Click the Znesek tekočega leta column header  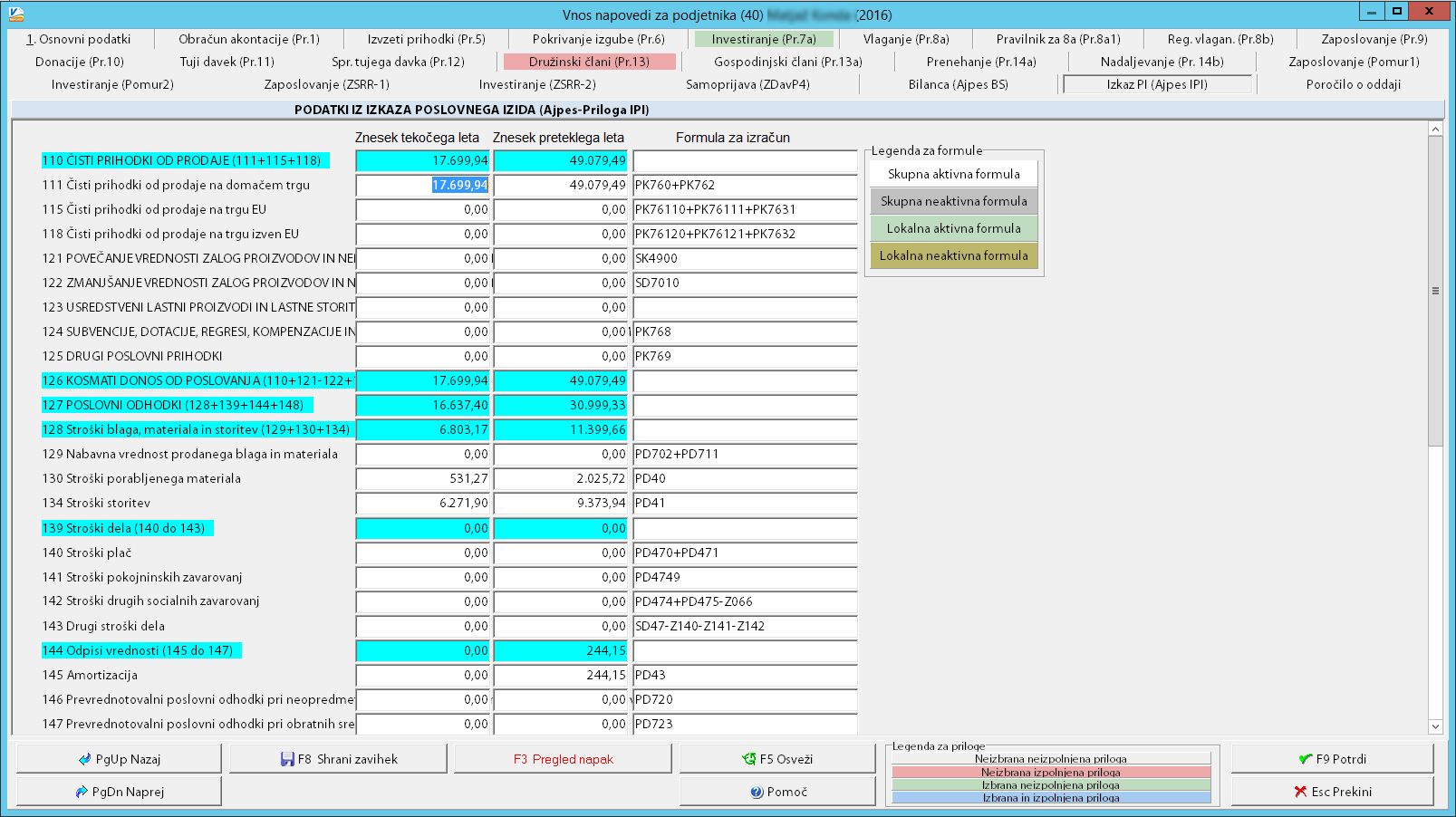click(417, 138)
